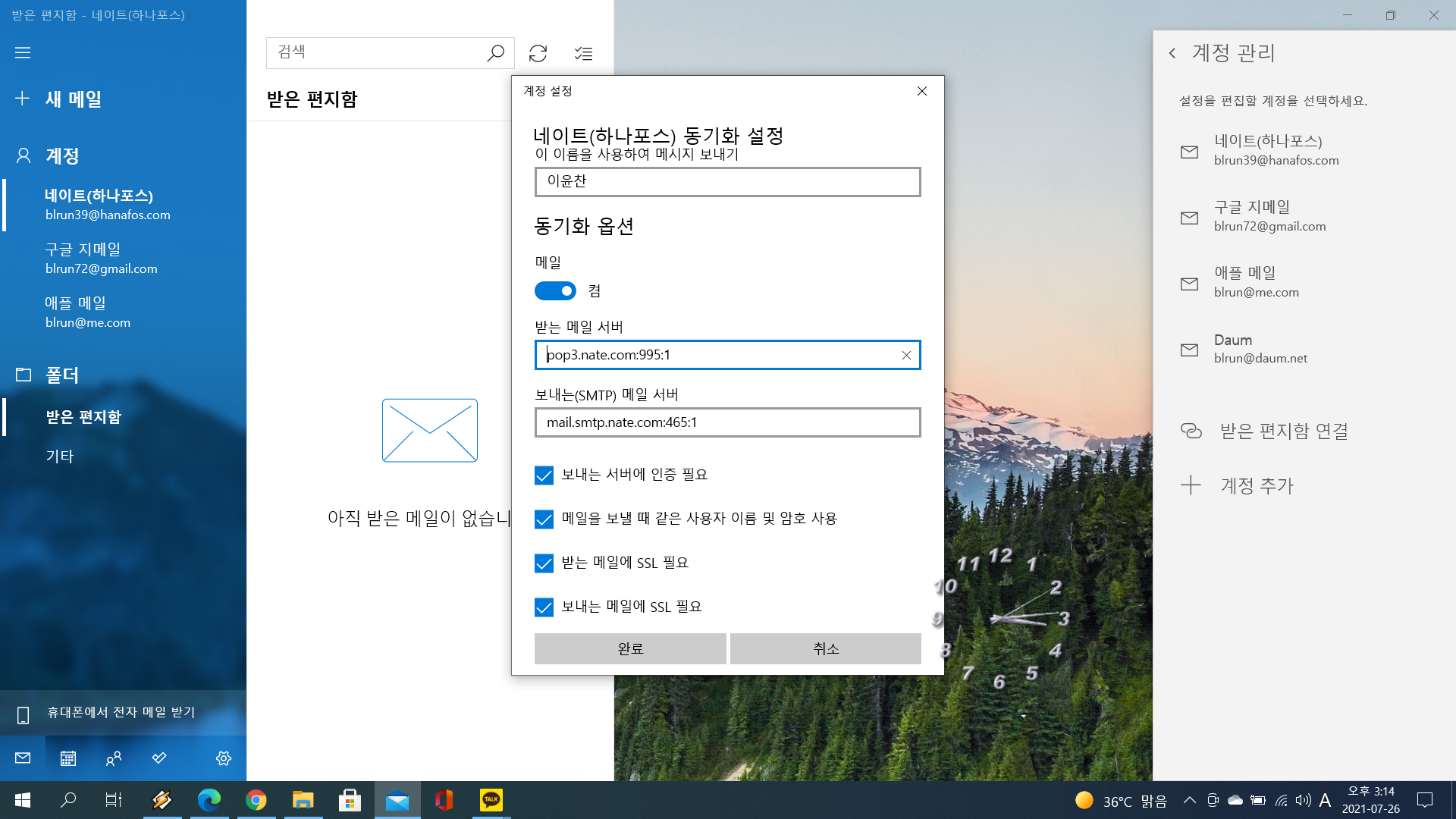Open People contacts icon
The image size is (1456, 819).
click(x=114, y=758)
